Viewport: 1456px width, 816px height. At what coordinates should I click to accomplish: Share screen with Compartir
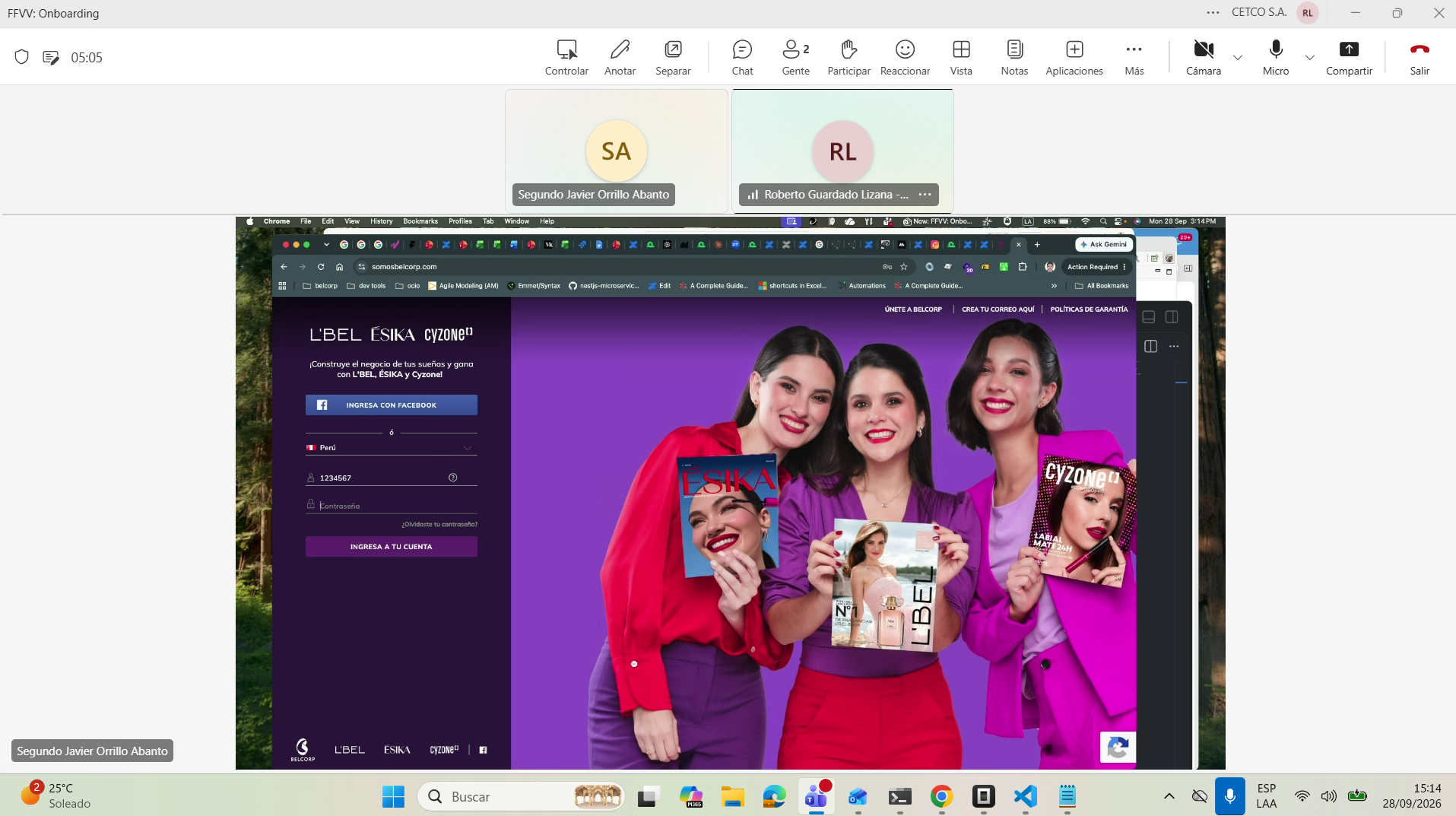1349,58
